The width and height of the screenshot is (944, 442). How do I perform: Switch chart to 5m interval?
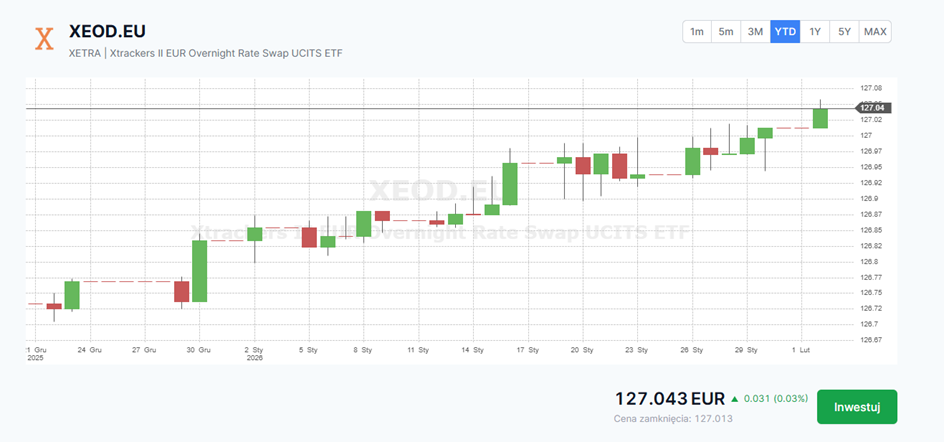[x=726, y=32]
